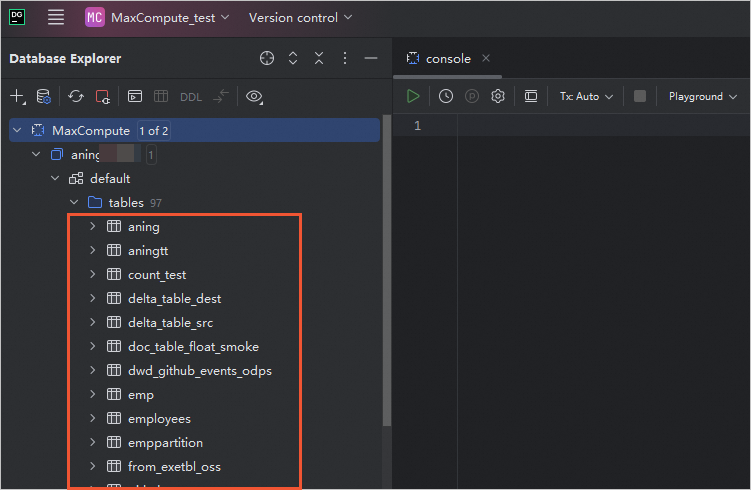Viewport: 751px width, 490px height.
Task: Expand the delta_table_dest table node
Action: tap(93, 298)
